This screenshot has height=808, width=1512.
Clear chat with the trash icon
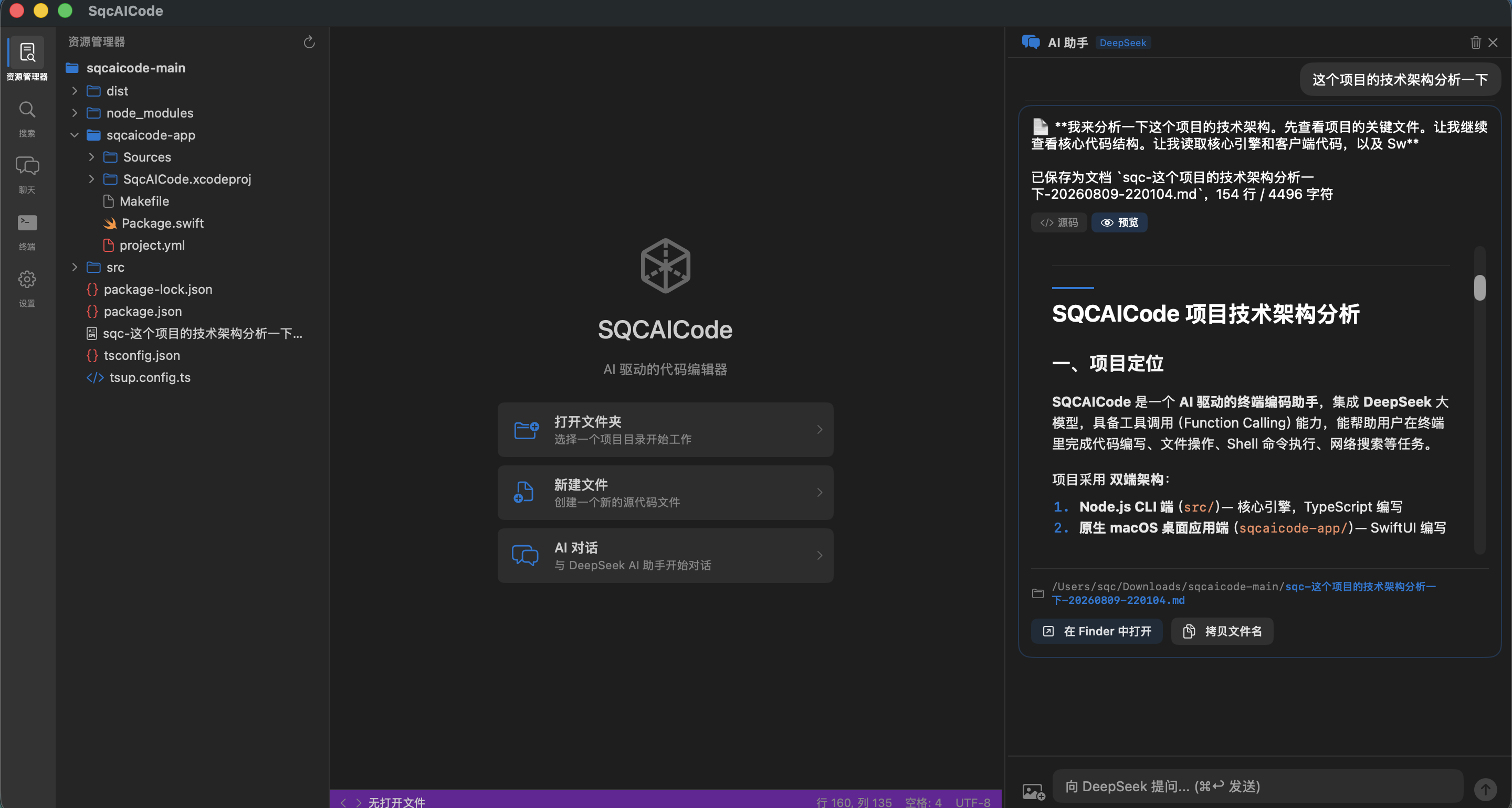click(x=1476, y=42)
